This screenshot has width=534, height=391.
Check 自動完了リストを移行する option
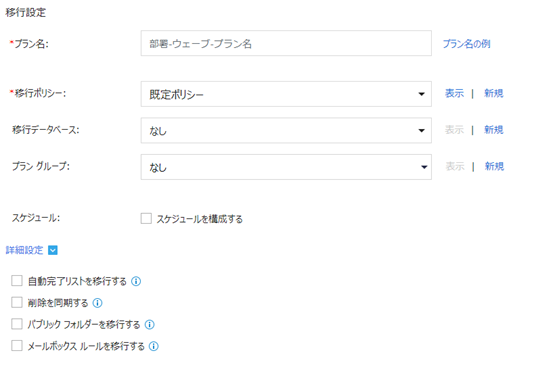17,281
